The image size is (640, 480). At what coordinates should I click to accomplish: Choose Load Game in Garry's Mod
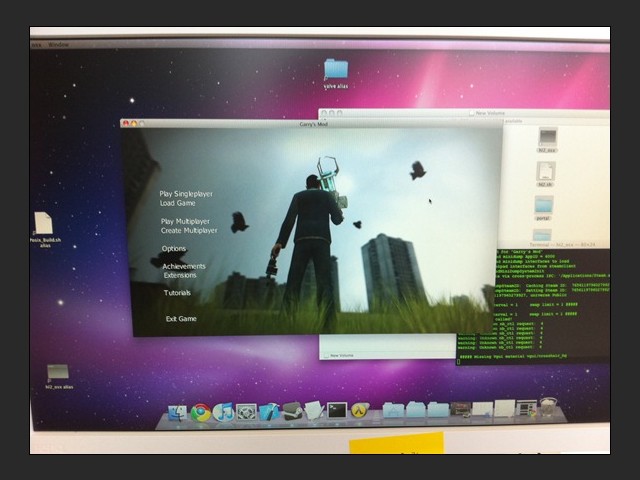pos(178,203)
